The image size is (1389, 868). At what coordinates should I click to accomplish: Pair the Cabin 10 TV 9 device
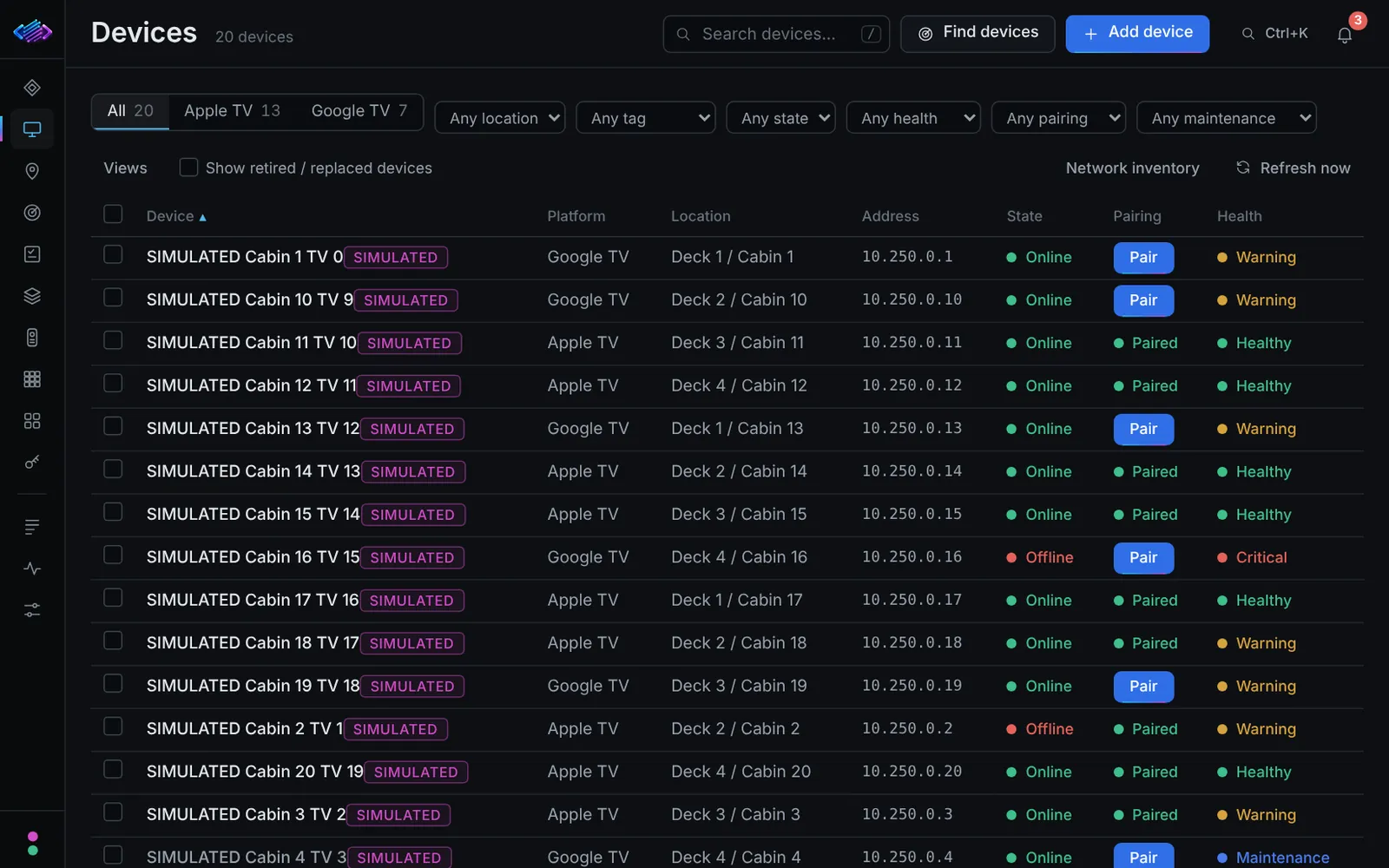pyautogui.click(x=1143, y=300)
